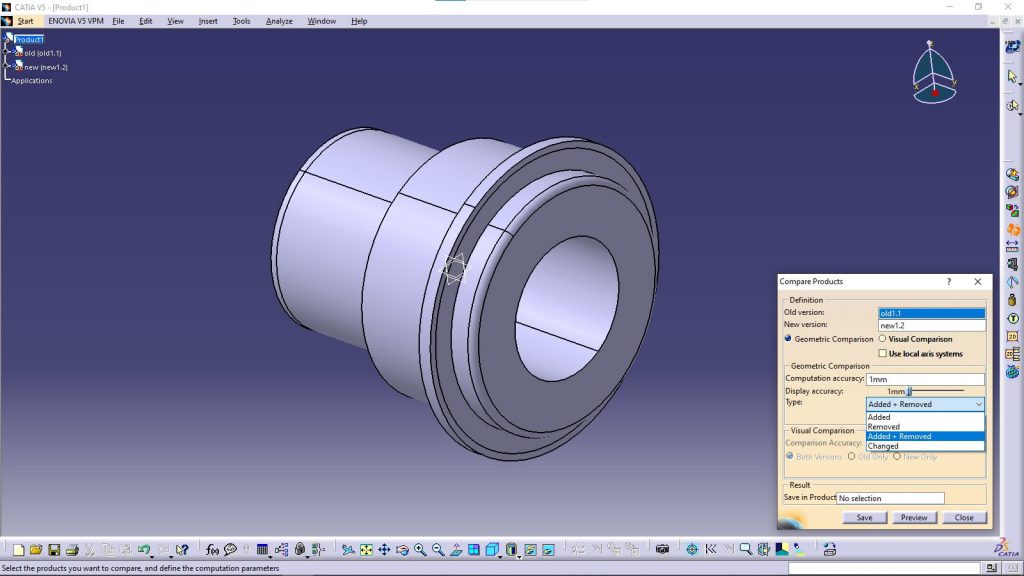Click the dialog help question mark
The height and width of the screenshot is (576, 1024).
click(949, 281)
